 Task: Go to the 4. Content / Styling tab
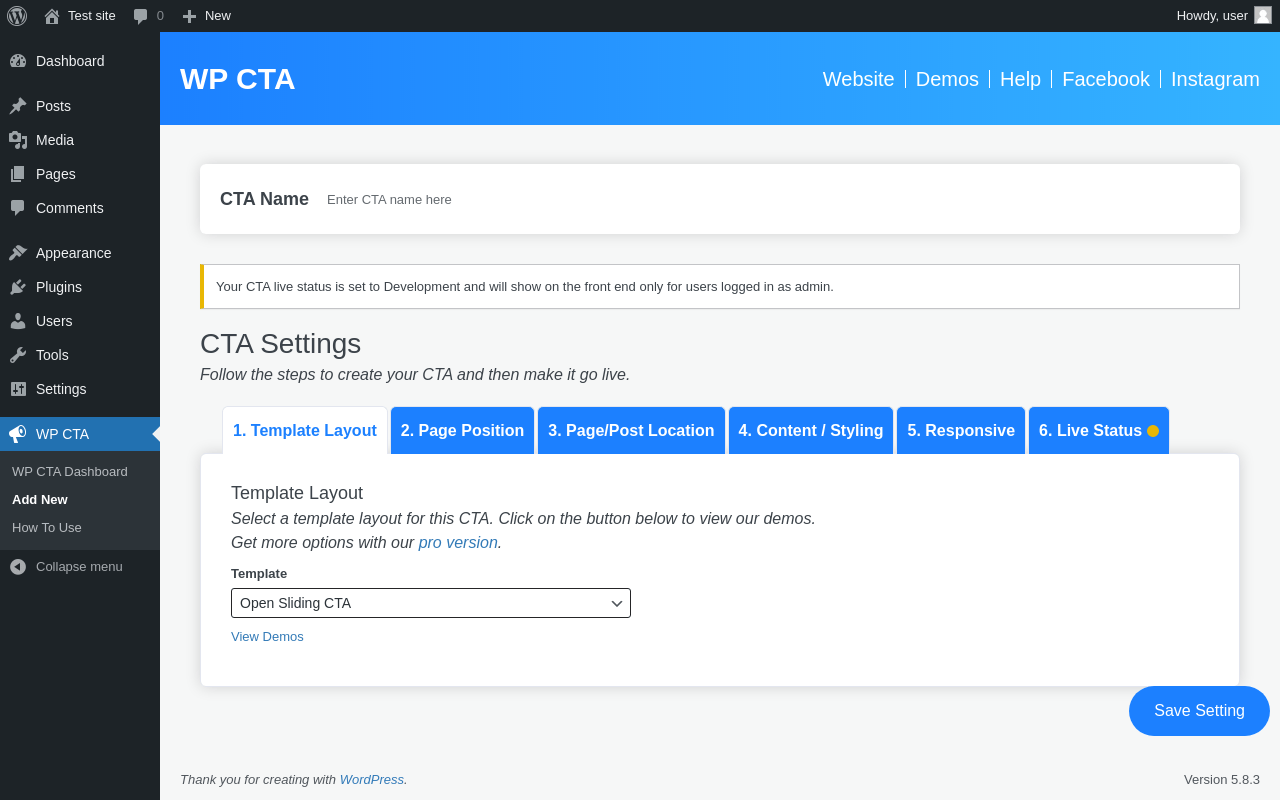click(x=811, y=431)
